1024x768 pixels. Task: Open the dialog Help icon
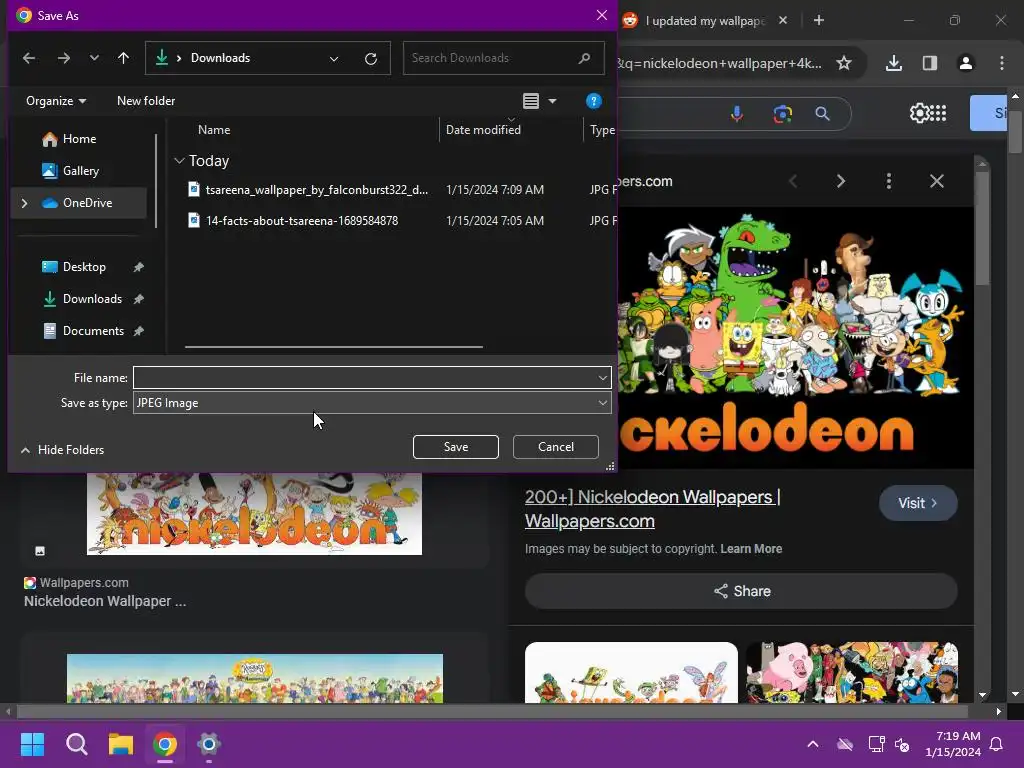pyautogui.click(x=594, y=101)
